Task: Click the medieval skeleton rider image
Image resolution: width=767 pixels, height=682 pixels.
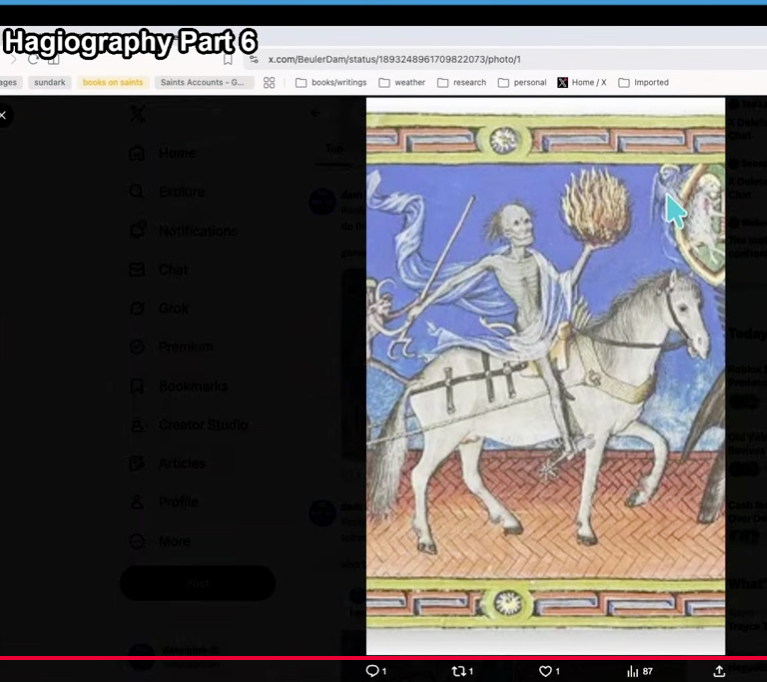Action: coord(545,376)
